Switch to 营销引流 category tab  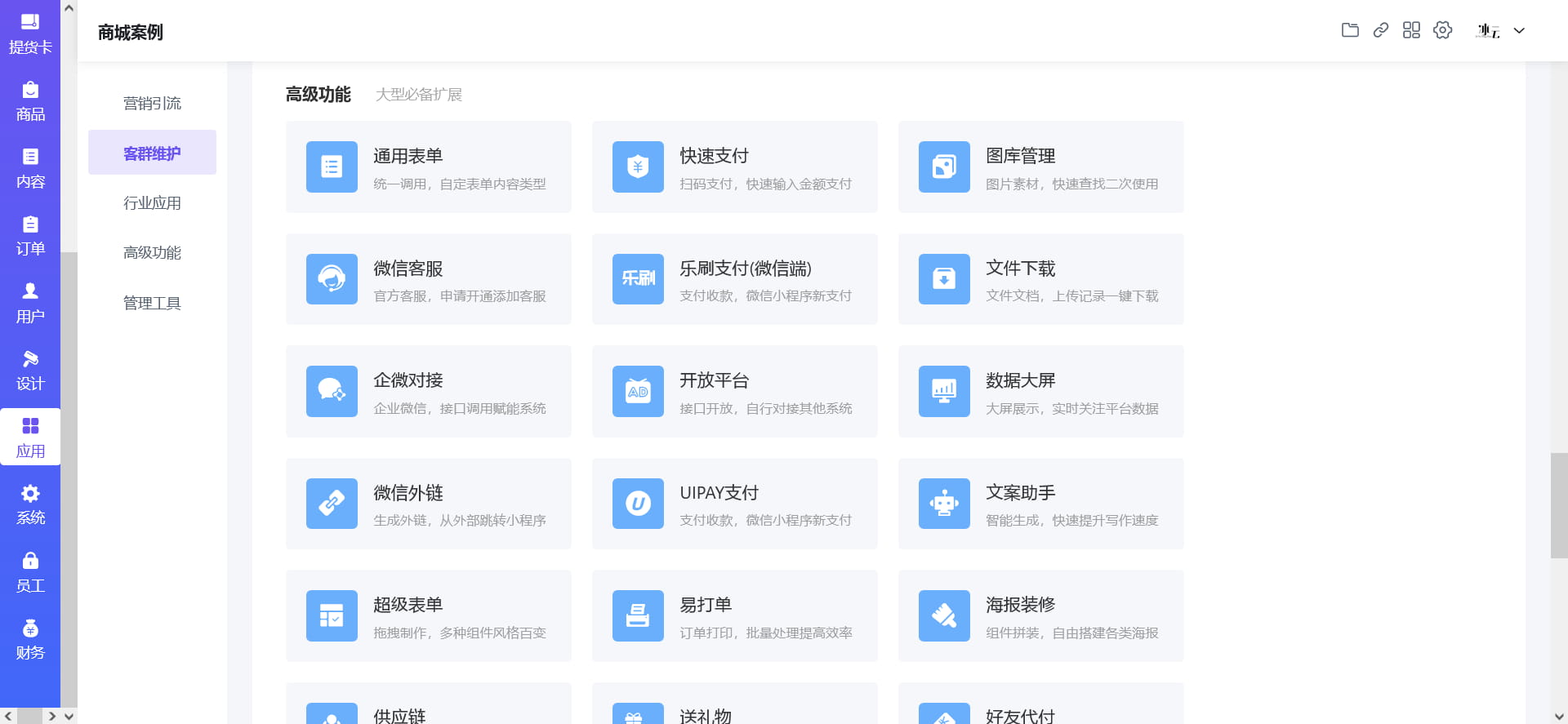[x=152, y=104]
